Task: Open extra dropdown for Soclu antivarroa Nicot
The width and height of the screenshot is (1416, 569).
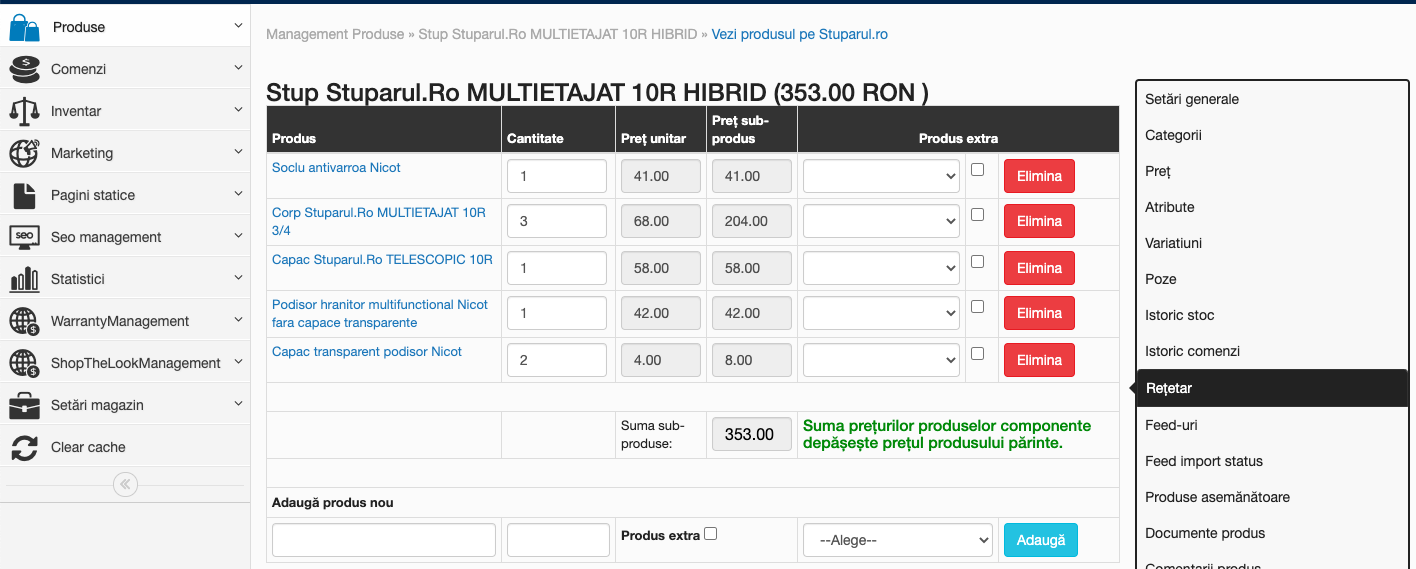Action: 881,176
